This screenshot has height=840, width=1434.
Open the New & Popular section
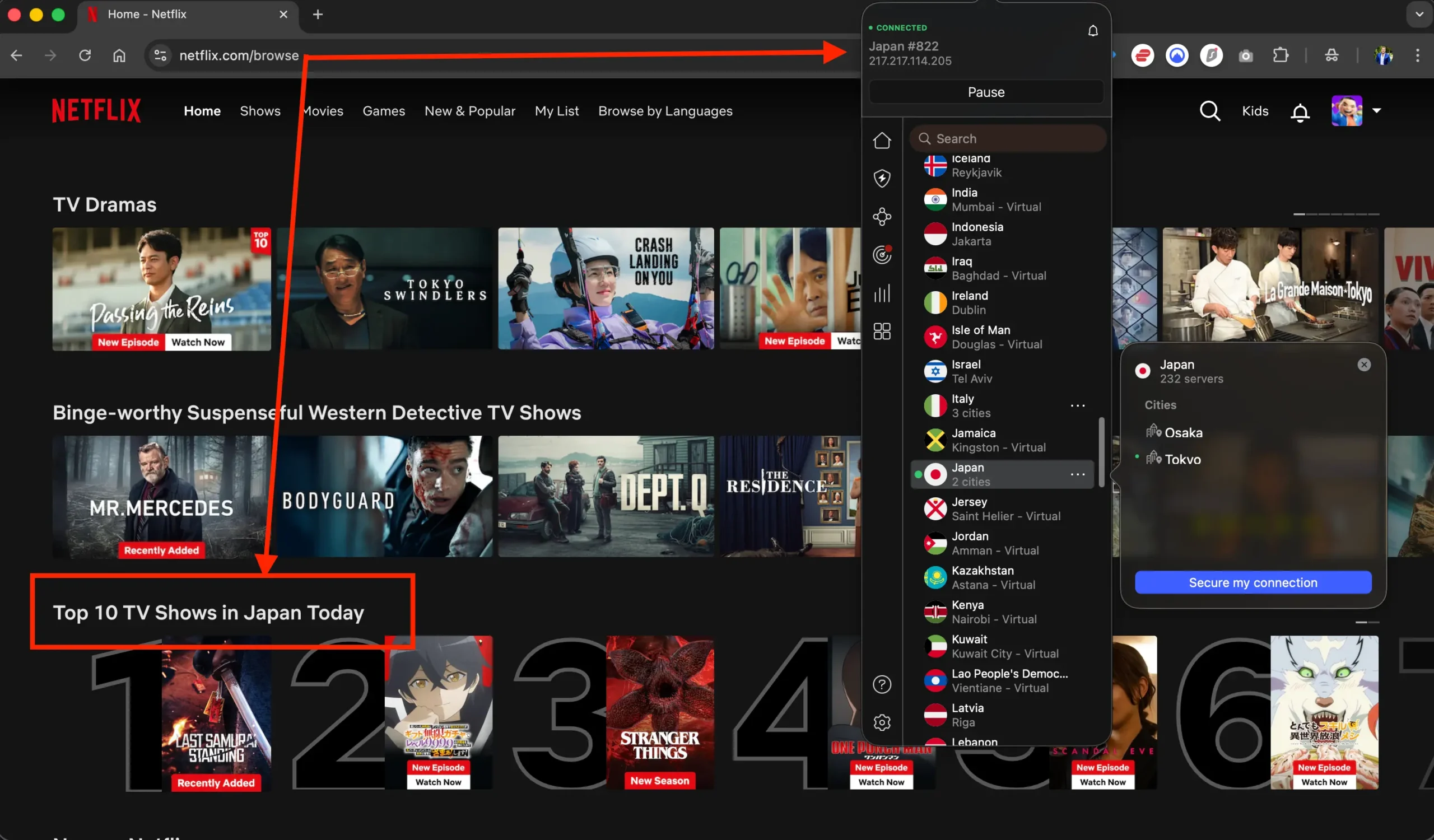(469, 111)
